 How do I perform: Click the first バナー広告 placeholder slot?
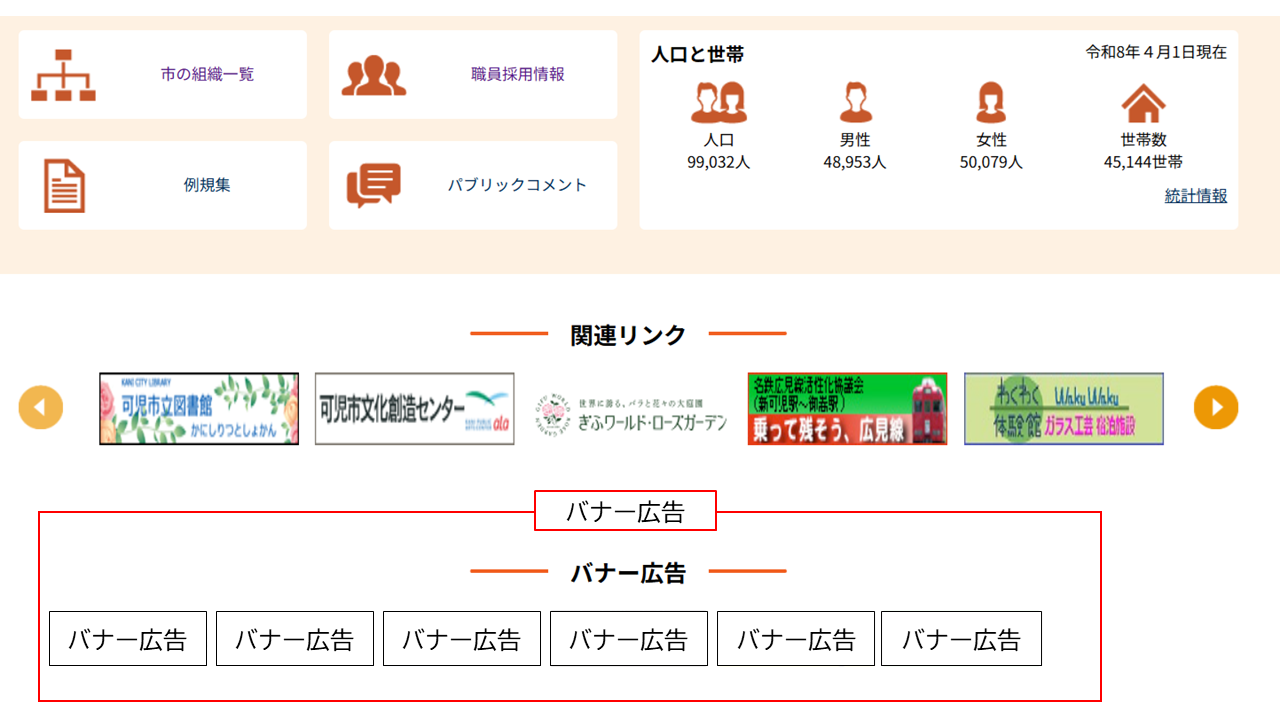127,638
